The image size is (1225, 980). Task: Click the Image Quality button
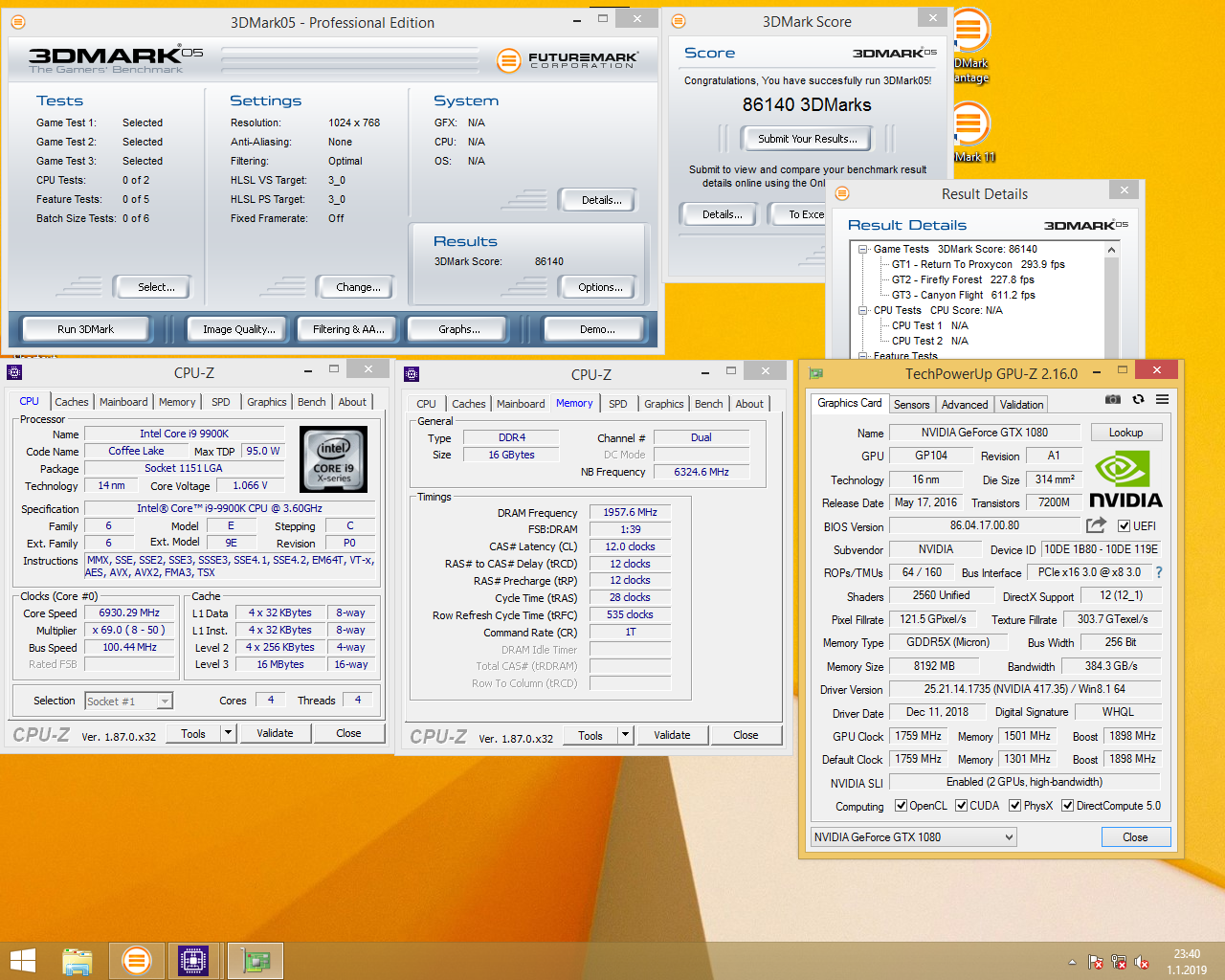tap(238, 329)
